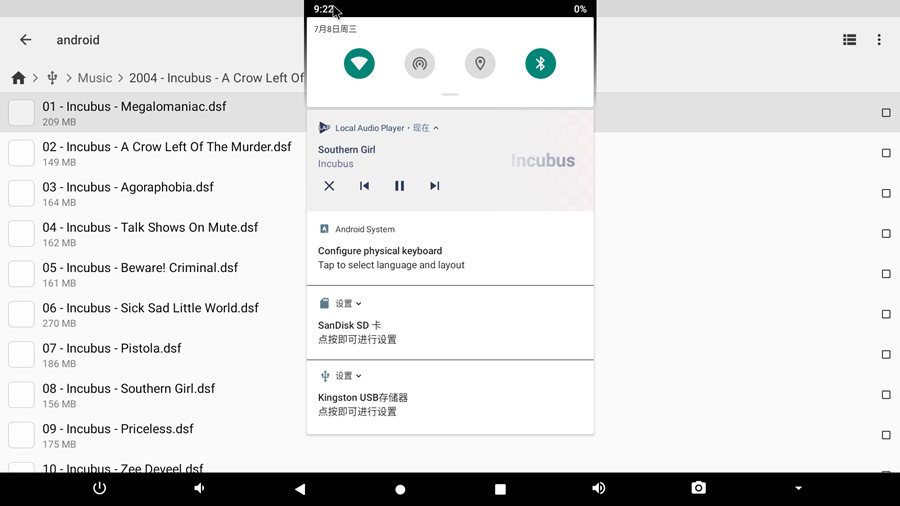Check the box for 08 Southern Girl.dsf

pos(886,395)
